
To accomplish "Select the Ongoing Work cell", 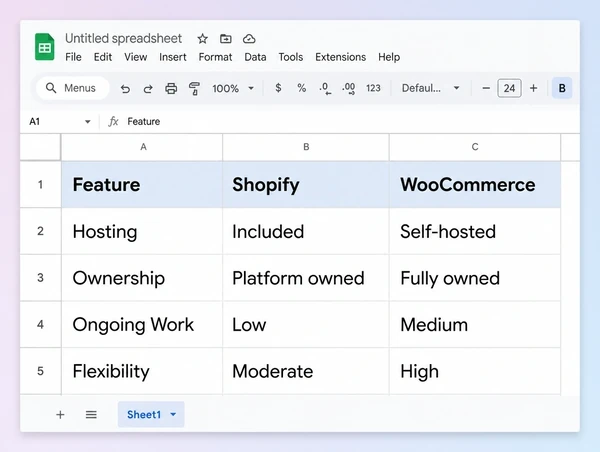I will (142, 325).
